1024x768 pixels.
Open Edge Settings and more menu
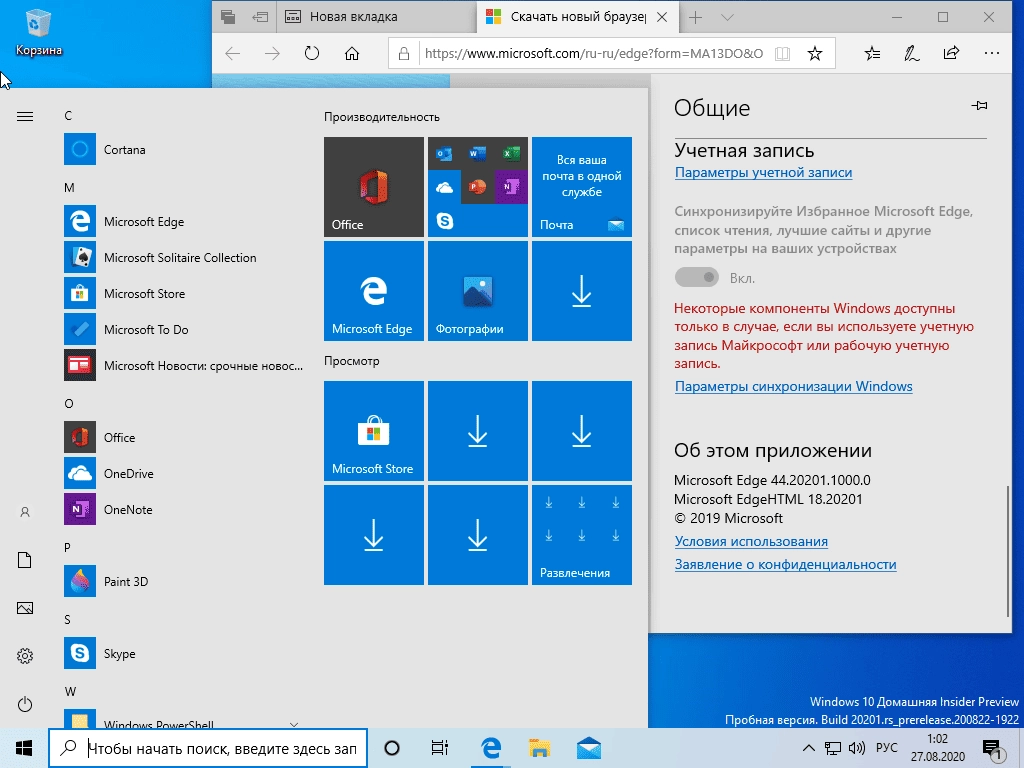991,54
